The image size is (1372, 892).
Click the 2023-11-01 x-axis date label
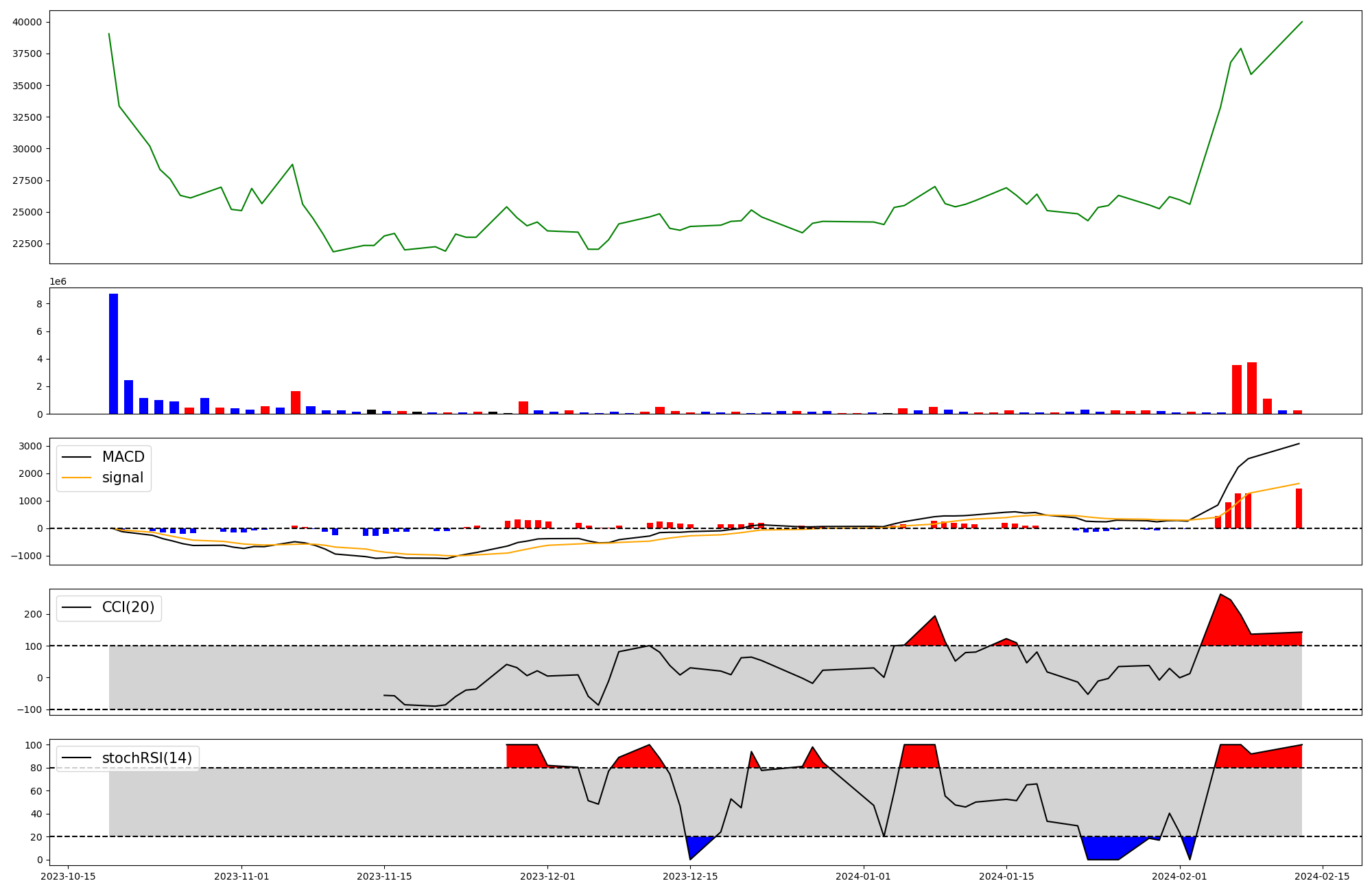click(241, 876)
